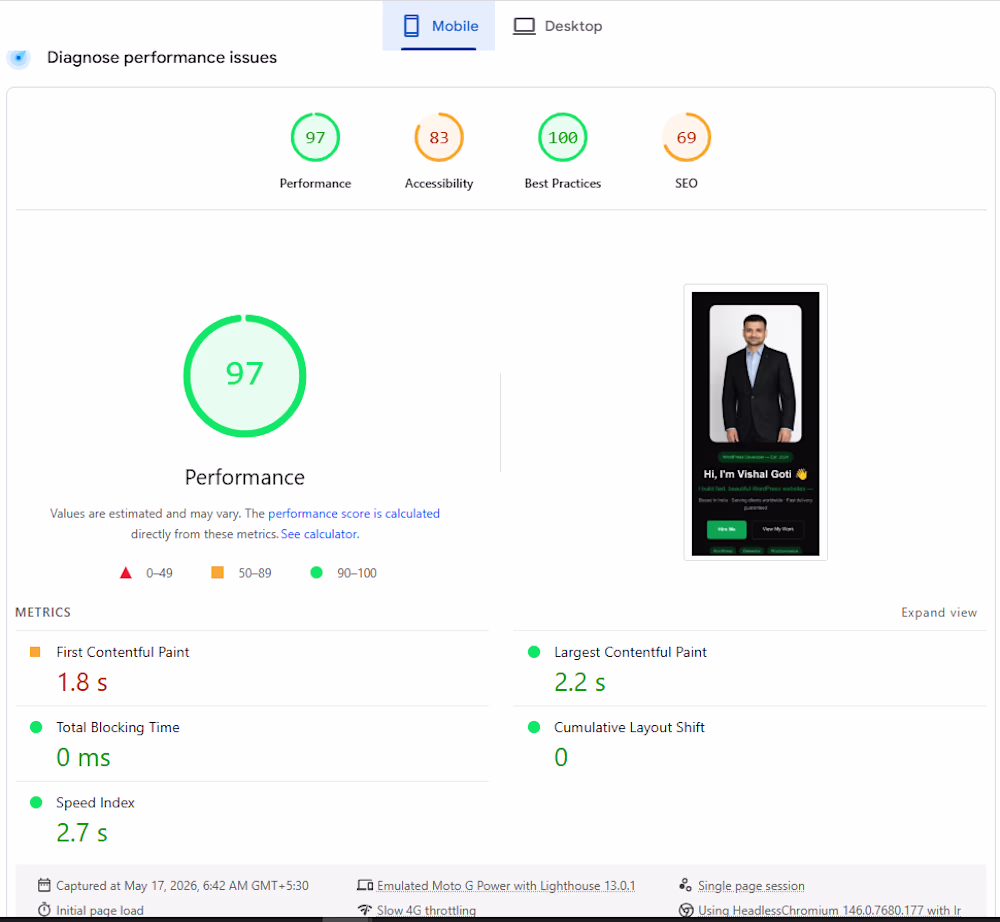Click the signal icon beside Slow 4G throttling
Viewport: 1000px width, 922px height.
[x=365, y=910]
